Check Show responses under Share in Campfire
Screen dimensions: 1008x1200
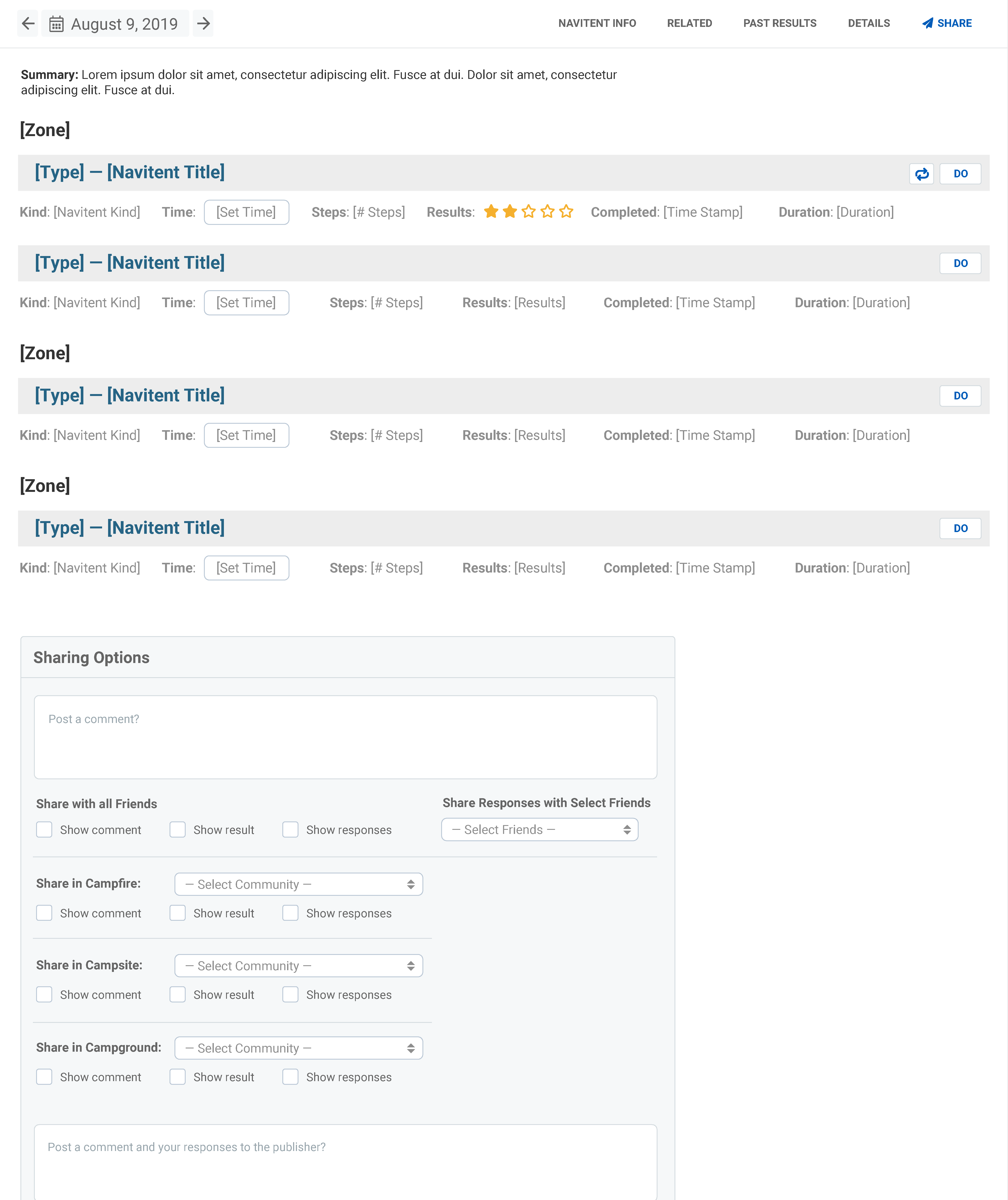[290, 913]
